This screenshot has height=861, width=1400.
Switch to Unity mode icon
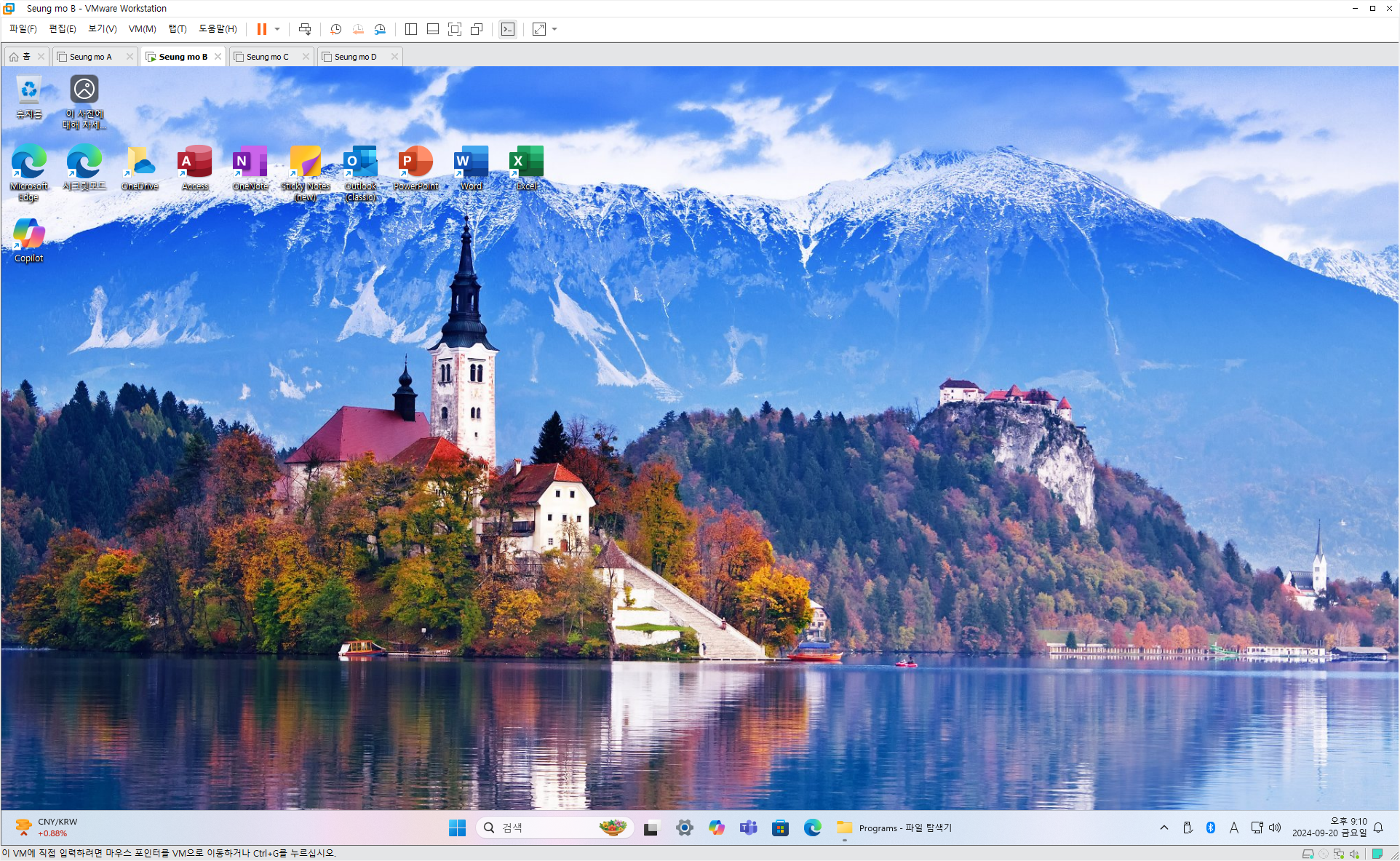click(x=477, y=29)
